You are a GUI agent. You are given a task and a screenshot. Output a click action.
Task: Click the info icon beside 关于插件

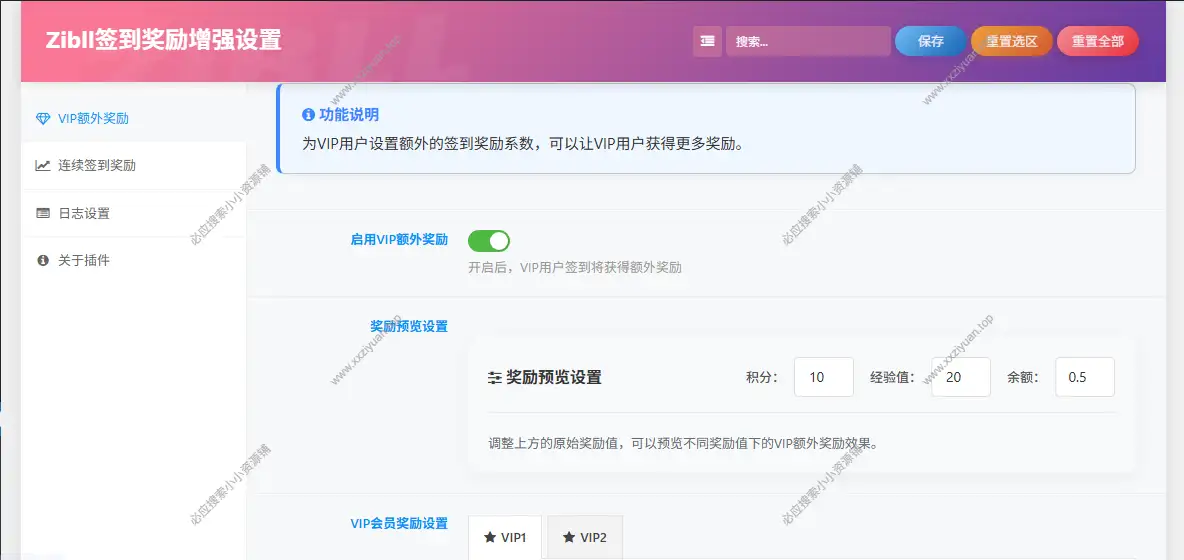[42, 261]
